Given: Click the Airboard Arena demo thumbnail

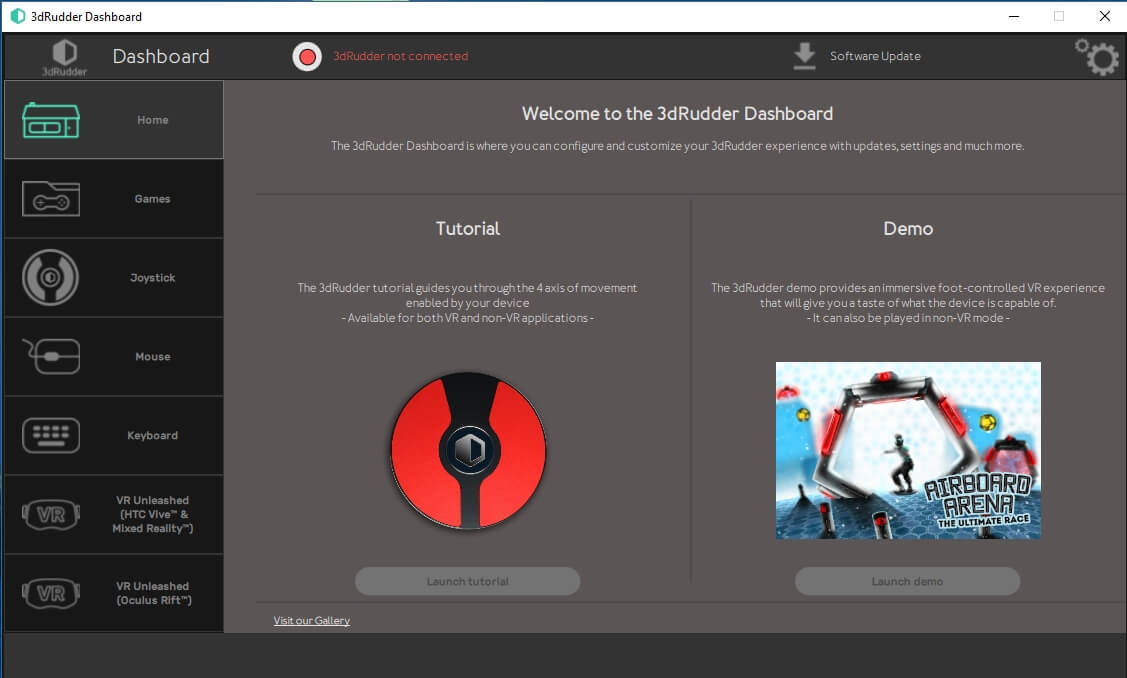Looking at the screenshot, I should (908, 450).
